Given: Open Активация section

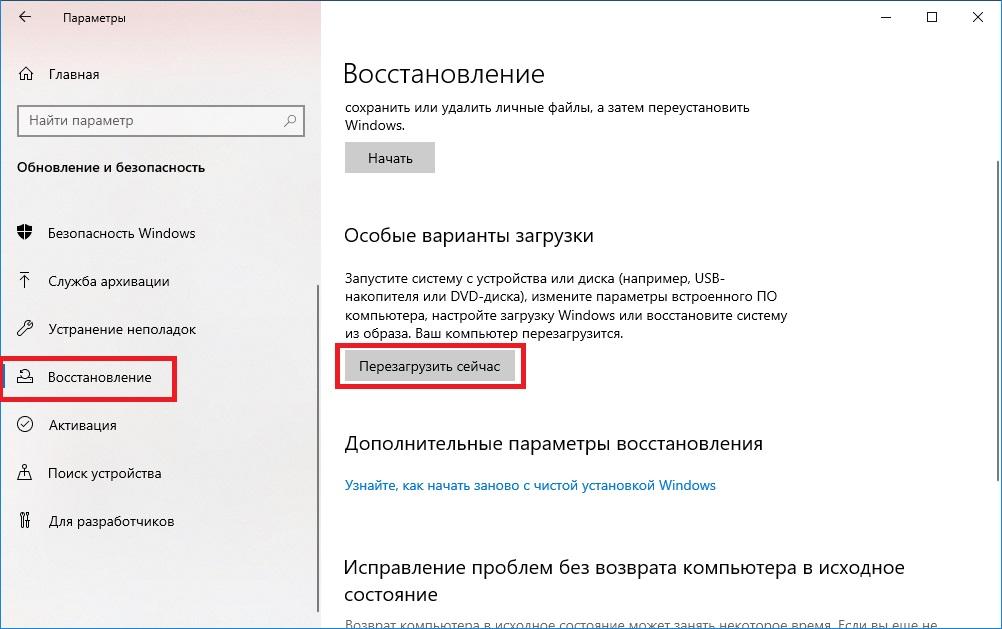Looking at the screenshot, I should pyautogui.click(x=82, y=425).
